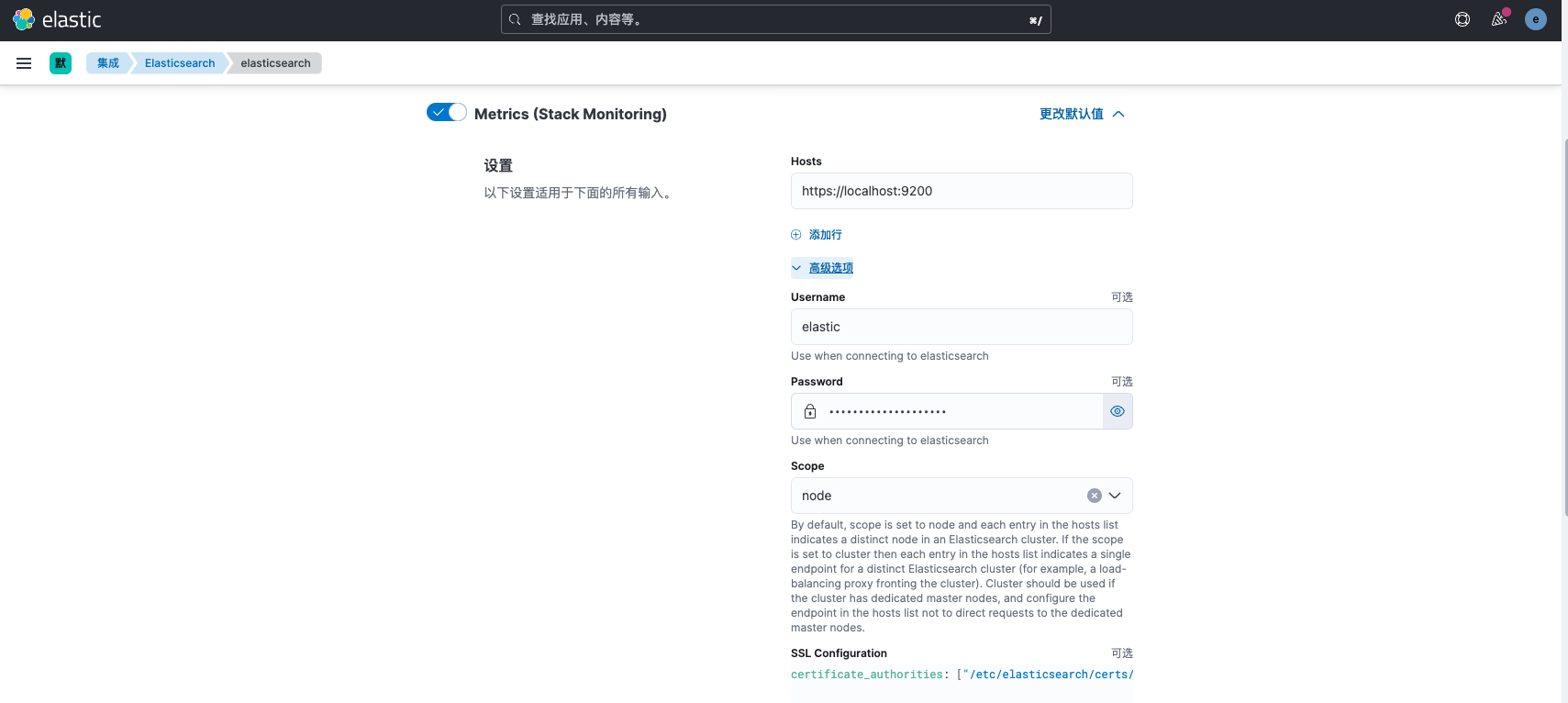Focus the top search bar
The width and height of the screenshot is (1568, 703).
pyautogui.click(x=776, y=19)
